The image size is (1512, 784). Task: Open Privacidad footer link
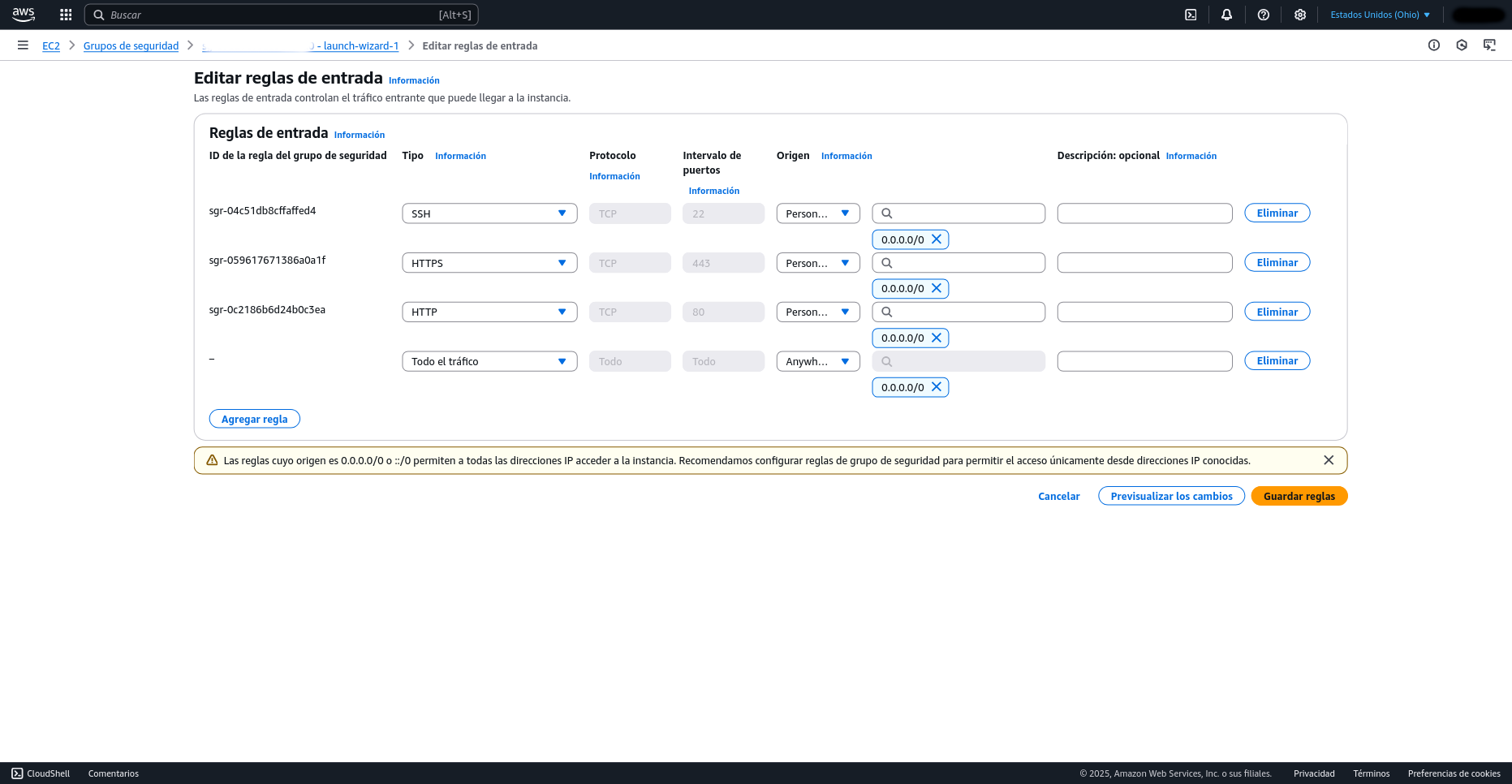[1314, 773]
